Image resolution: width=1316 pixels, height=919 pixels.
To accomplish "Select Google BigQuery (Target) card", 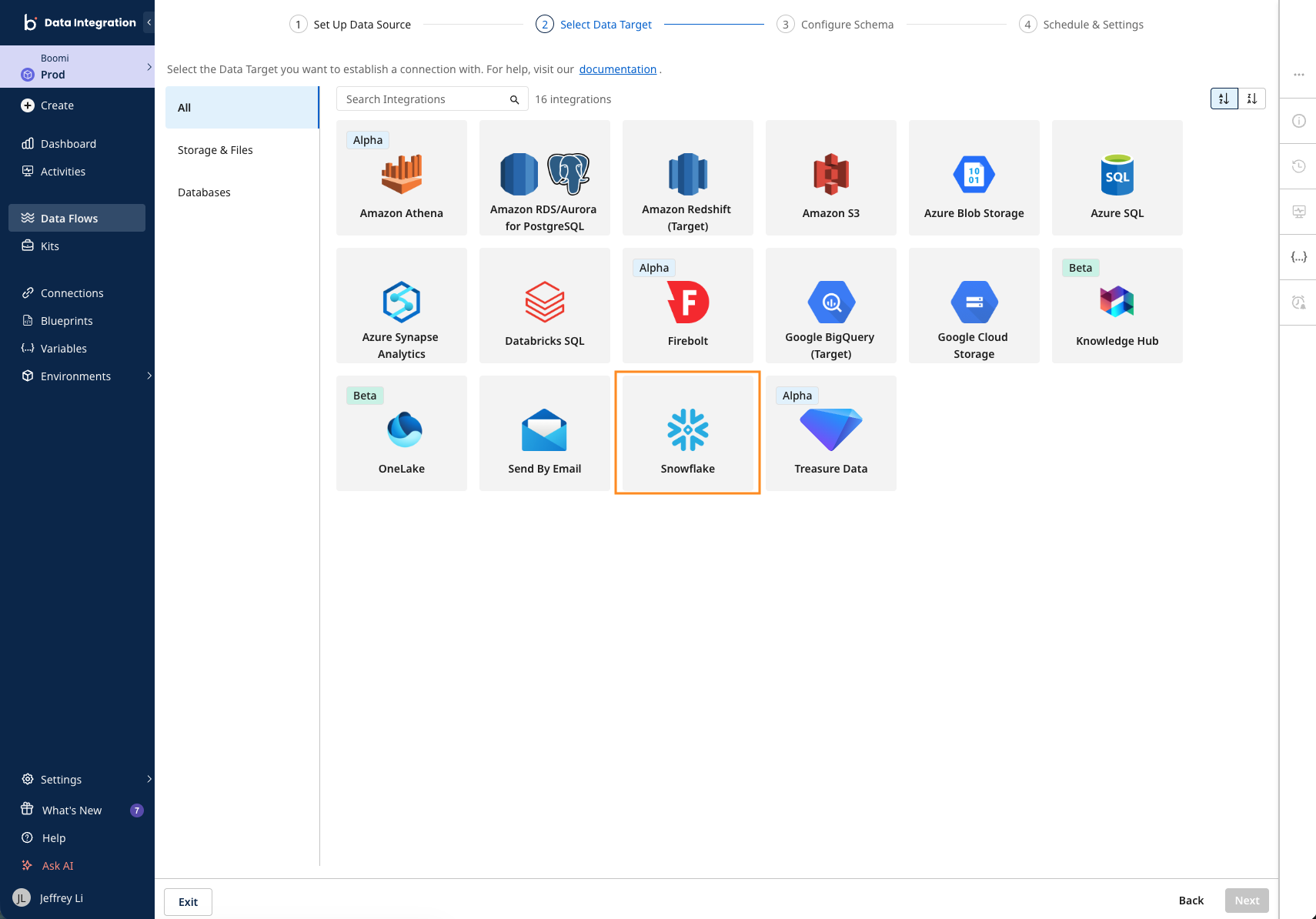I will (x=830, y=306).
